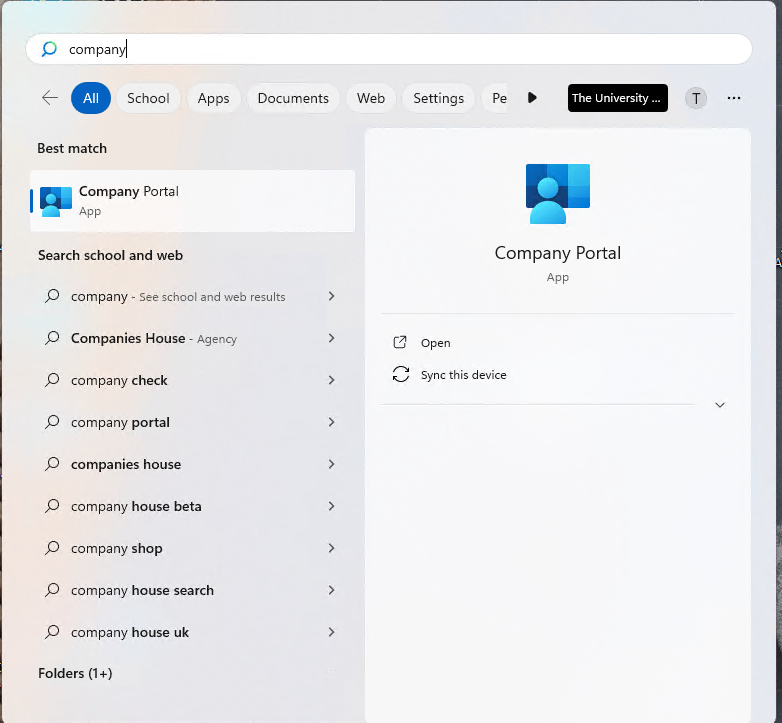
Task: Switch to the School filter tab
Action: coord(148,98)
